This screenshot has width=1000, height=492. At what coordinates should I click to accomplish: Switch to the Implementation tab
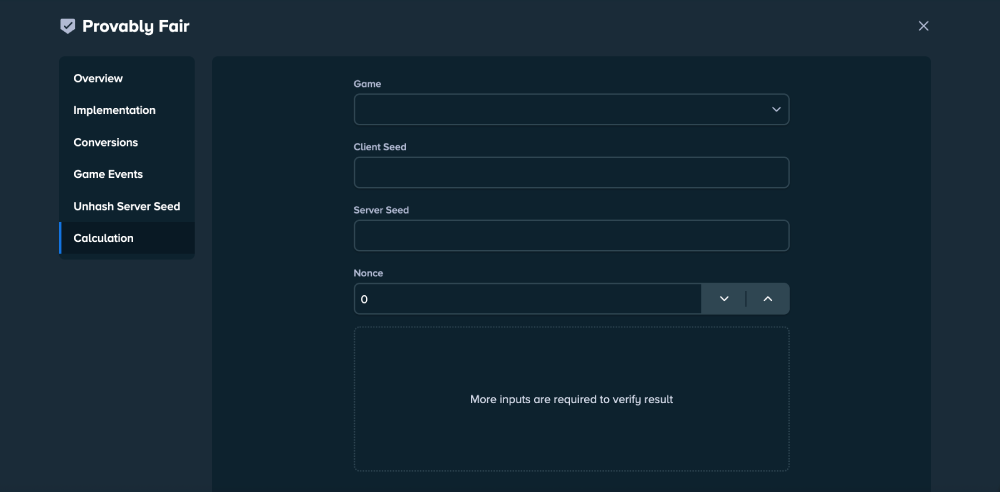[x=114, y=110]
